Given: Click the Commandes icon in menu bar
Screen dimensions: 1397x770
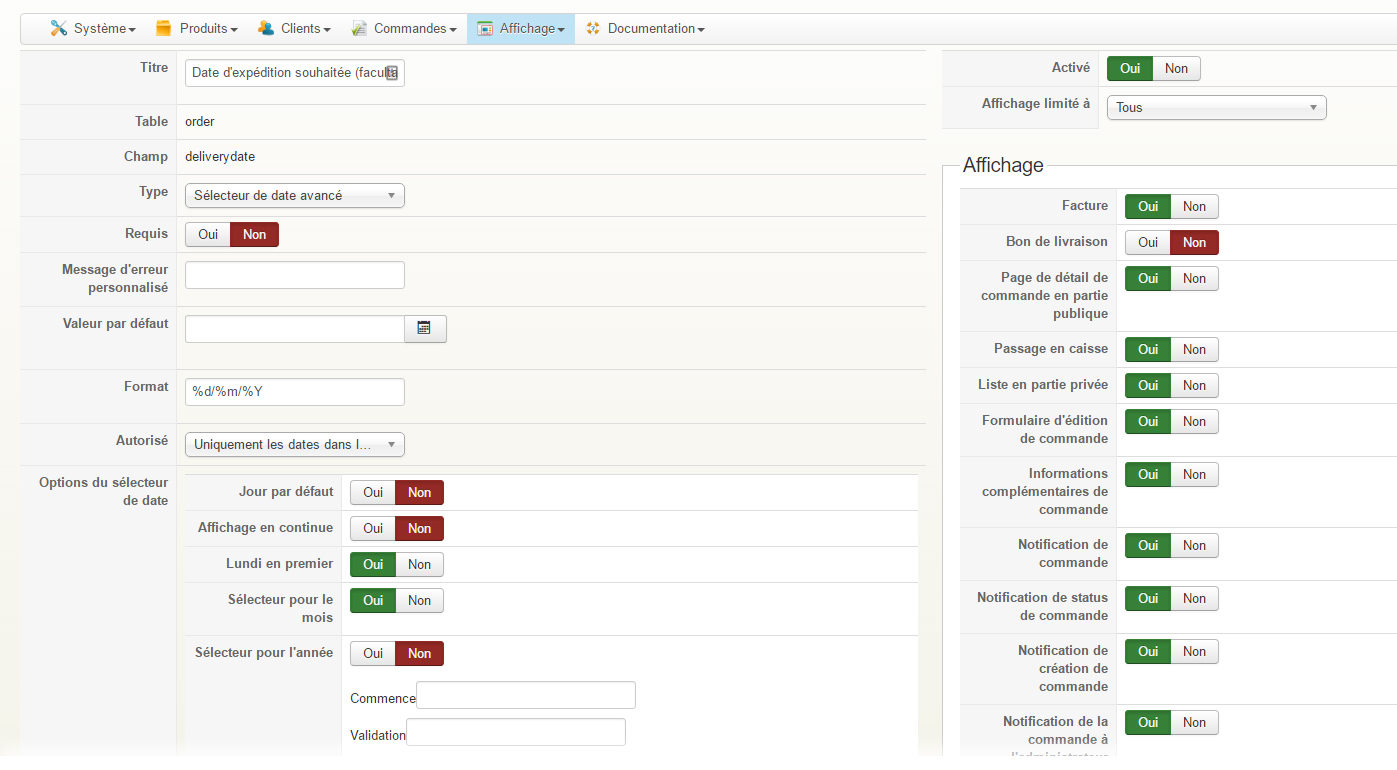Looking at the screenshot, I should click(359, 28).
